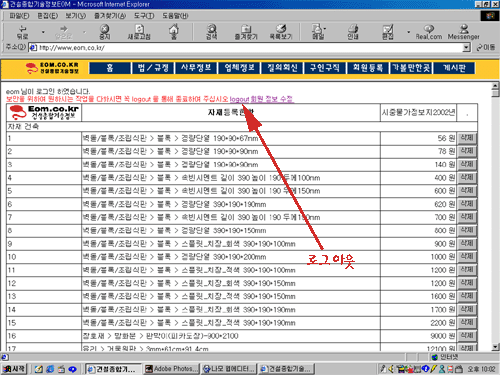Select row 3 text 경량단열 190•90•90mm 140 원

point(231,164)
